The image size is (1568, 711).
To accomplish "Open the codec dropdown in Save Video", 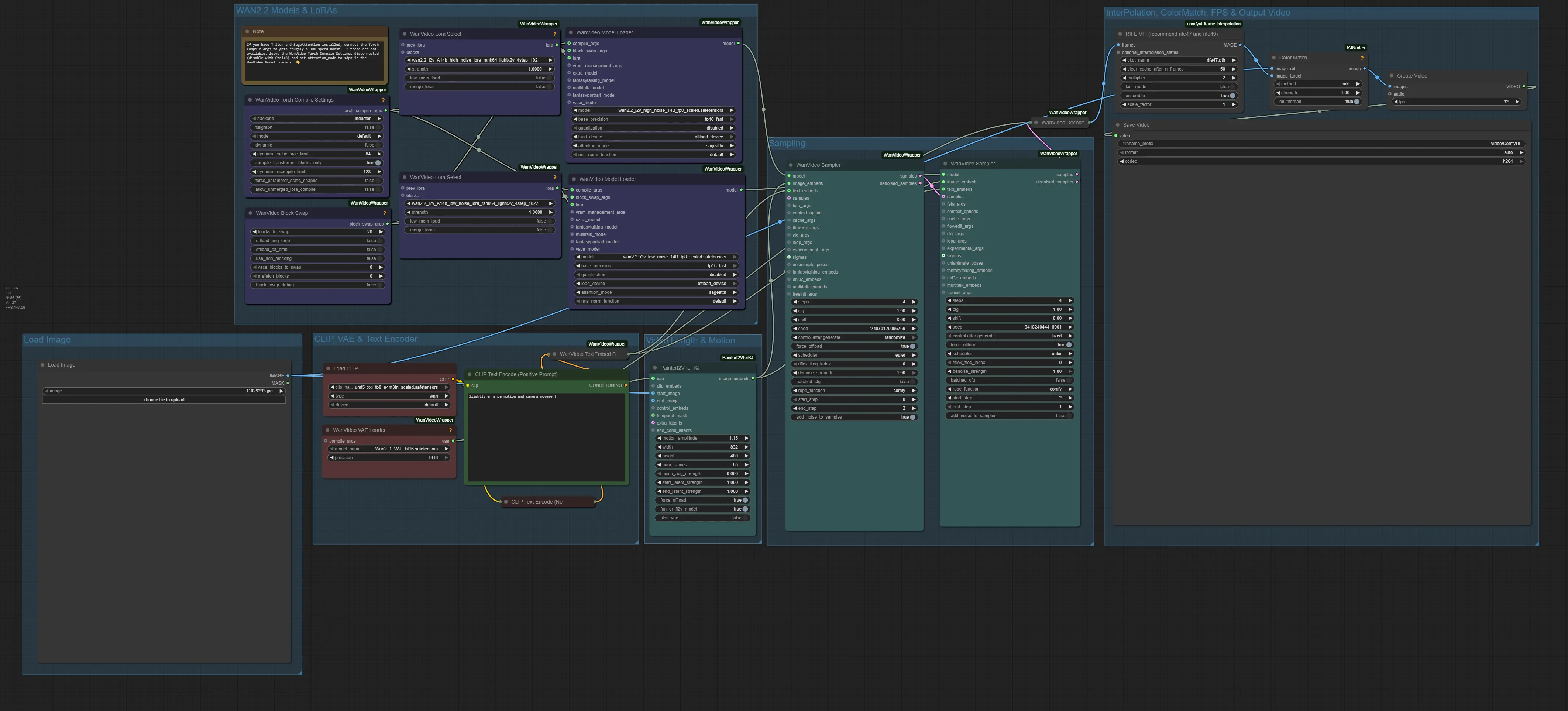I will pos(1321,161).
